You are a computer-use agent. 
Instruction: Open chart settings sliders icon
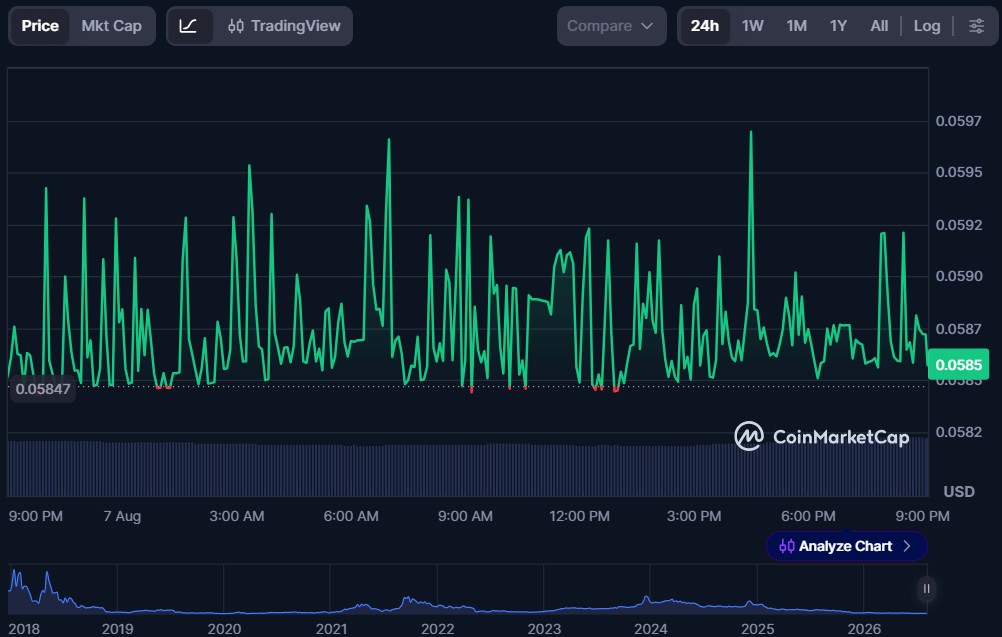(976, 26)
